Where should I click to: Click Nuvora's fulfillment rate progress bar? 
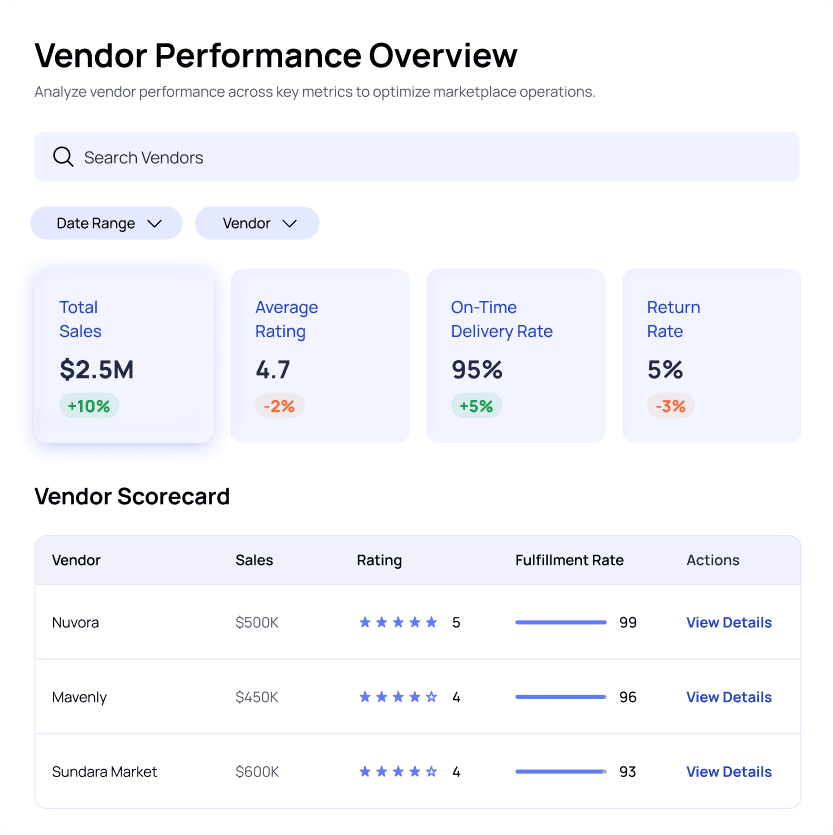pos(561,622)
